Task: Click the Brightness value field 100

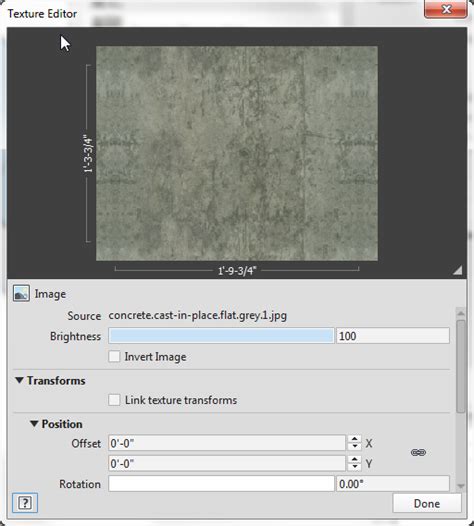Action: (x=393, y=336)
